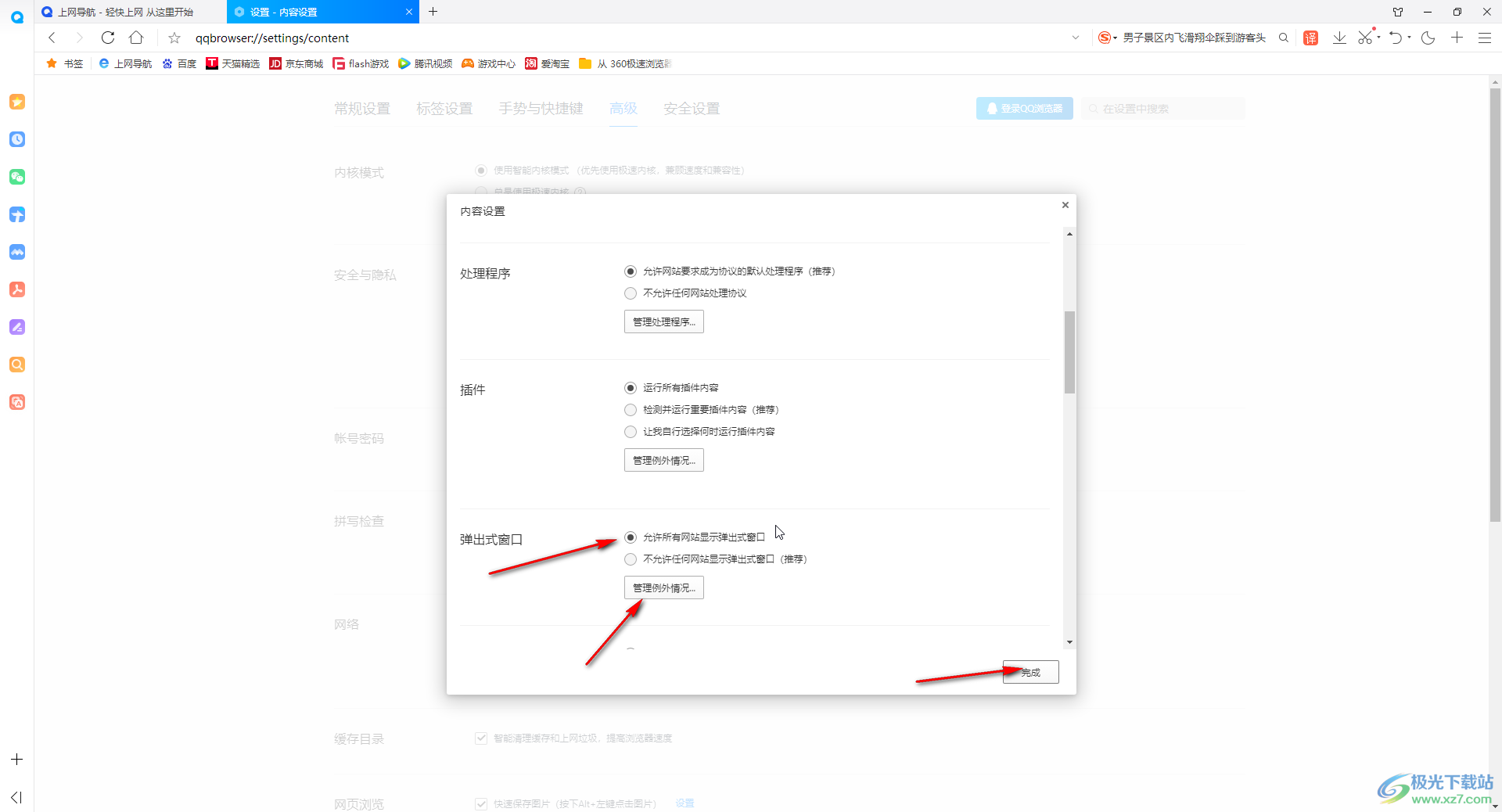Viewport: 1502px width, 812px height.
Task: Add a sidebar app with plus icon
Action: [17, 760]
